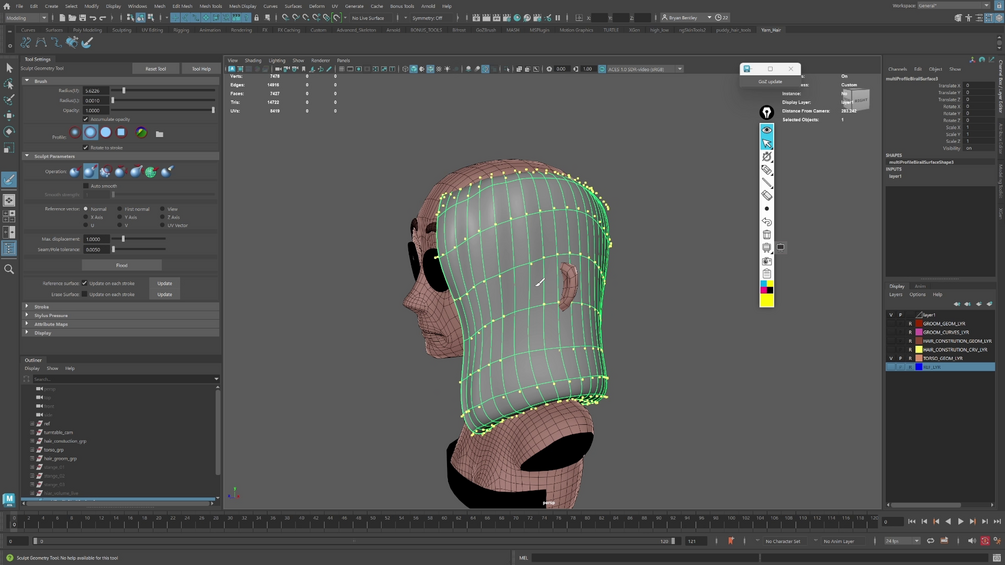Click the Tool Help button
Image resolution: width=1005 pixels, height=565 pixels.
point(201,69)
